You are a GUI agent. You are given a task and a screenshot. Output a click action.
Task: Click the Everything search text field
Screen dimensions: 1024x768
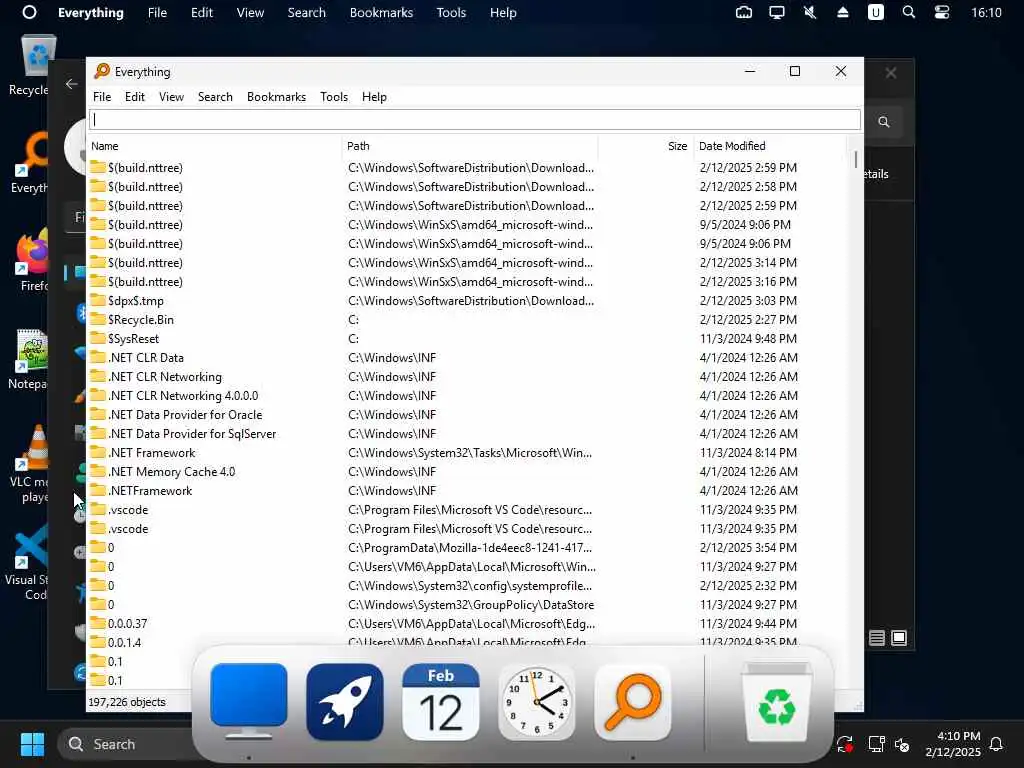pos(475,120)
